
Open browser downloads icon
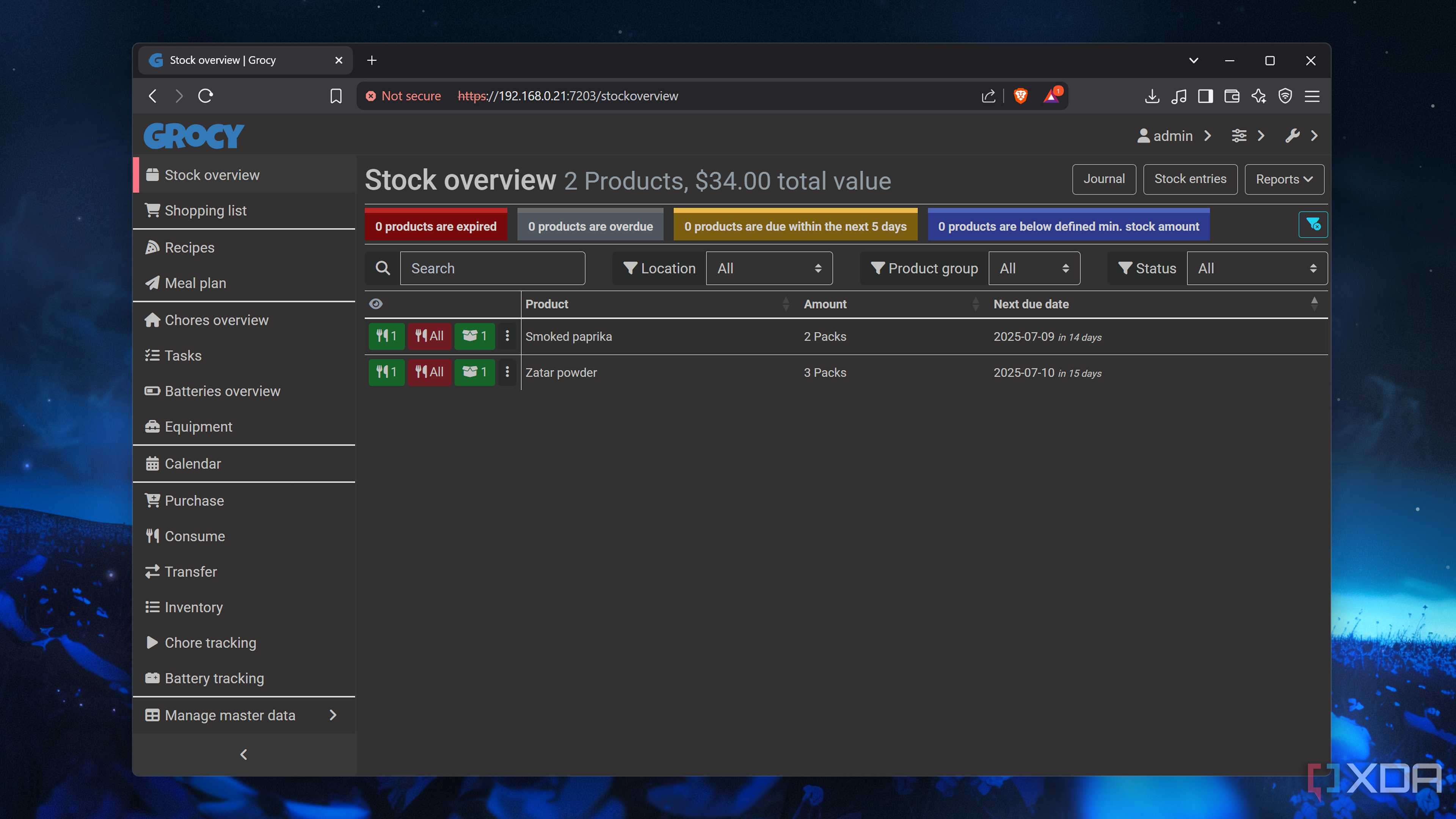1152,96
